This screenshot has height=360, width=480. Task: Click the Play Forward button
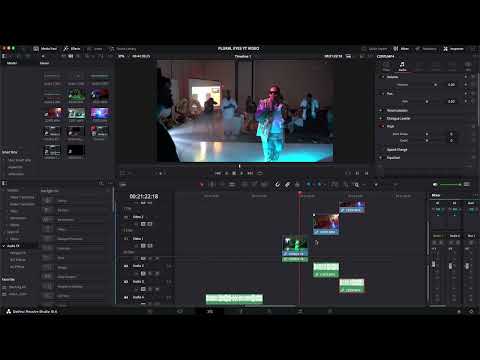(x=242, y=173)
